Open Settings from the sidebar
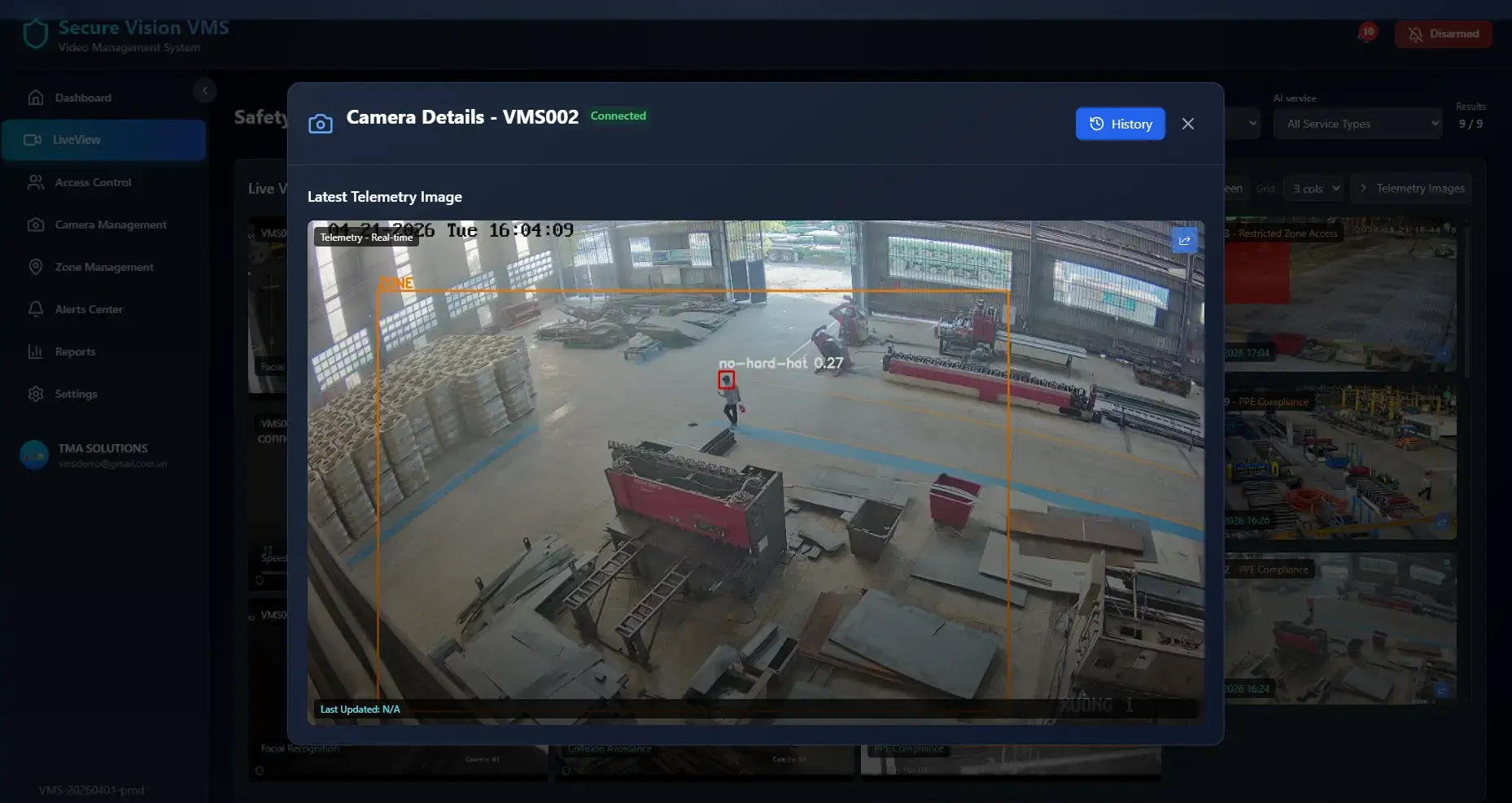 tap(104, 394)
